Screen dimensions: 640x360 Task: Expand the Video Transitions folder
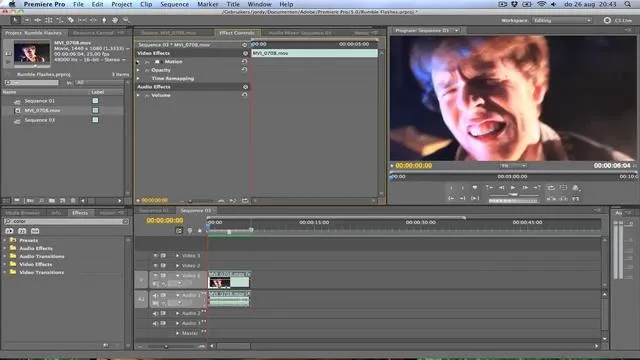[x=5, y=272]
